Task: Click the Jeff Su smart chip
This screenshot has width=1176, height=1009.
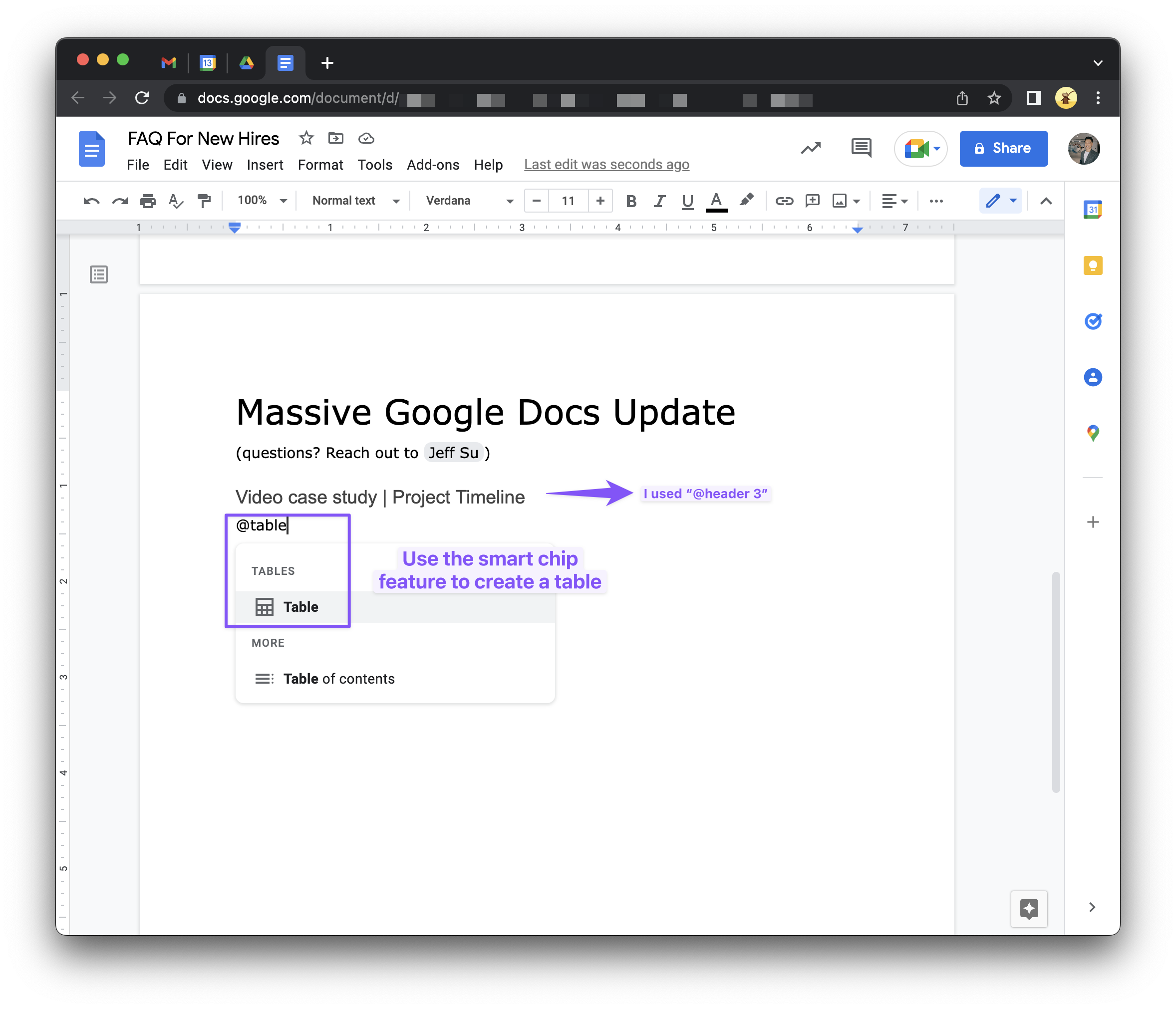Action: pyautogui.click(x=454, y=453)
